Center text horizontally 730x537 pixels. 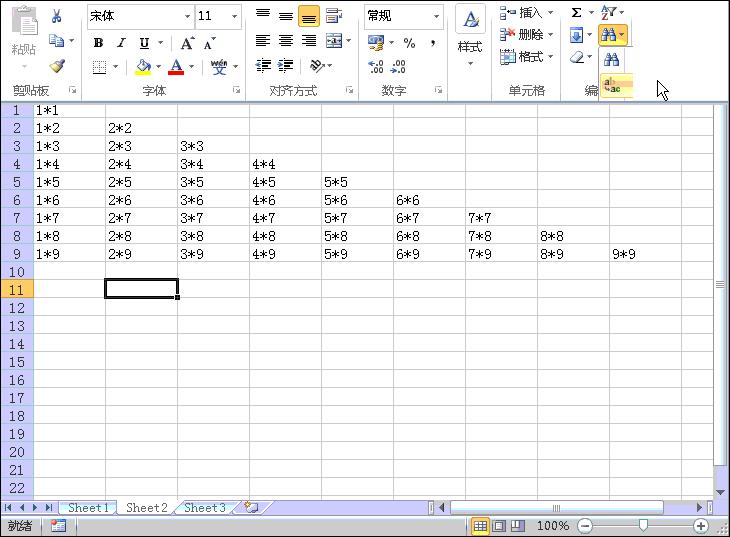click(x=286, y=41)
